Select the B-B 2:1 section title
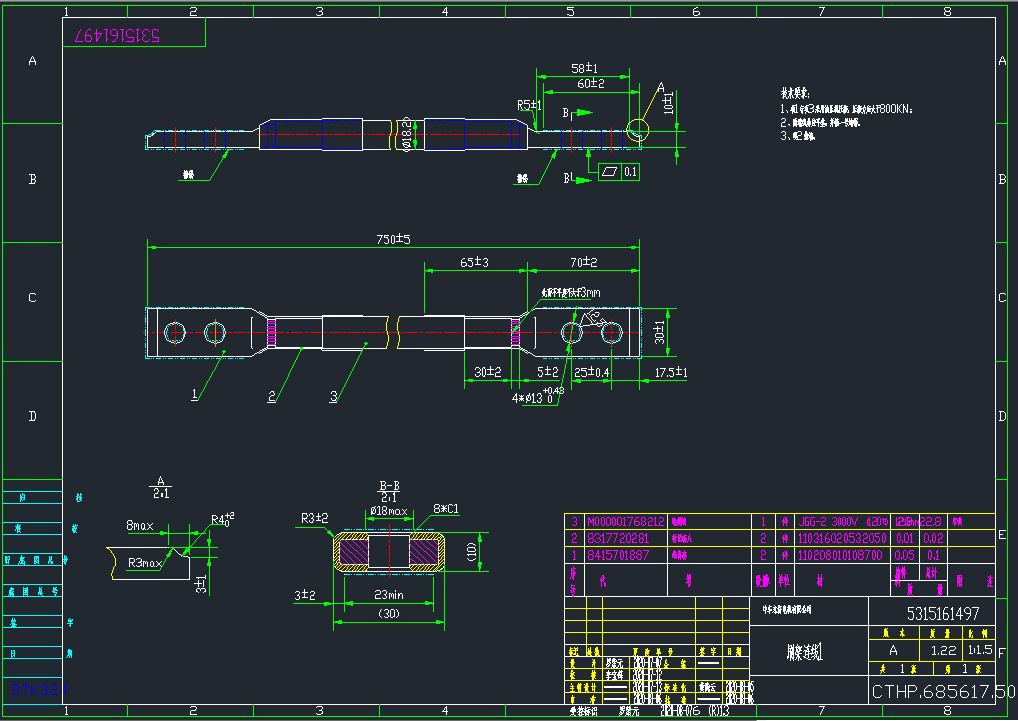 389,491
